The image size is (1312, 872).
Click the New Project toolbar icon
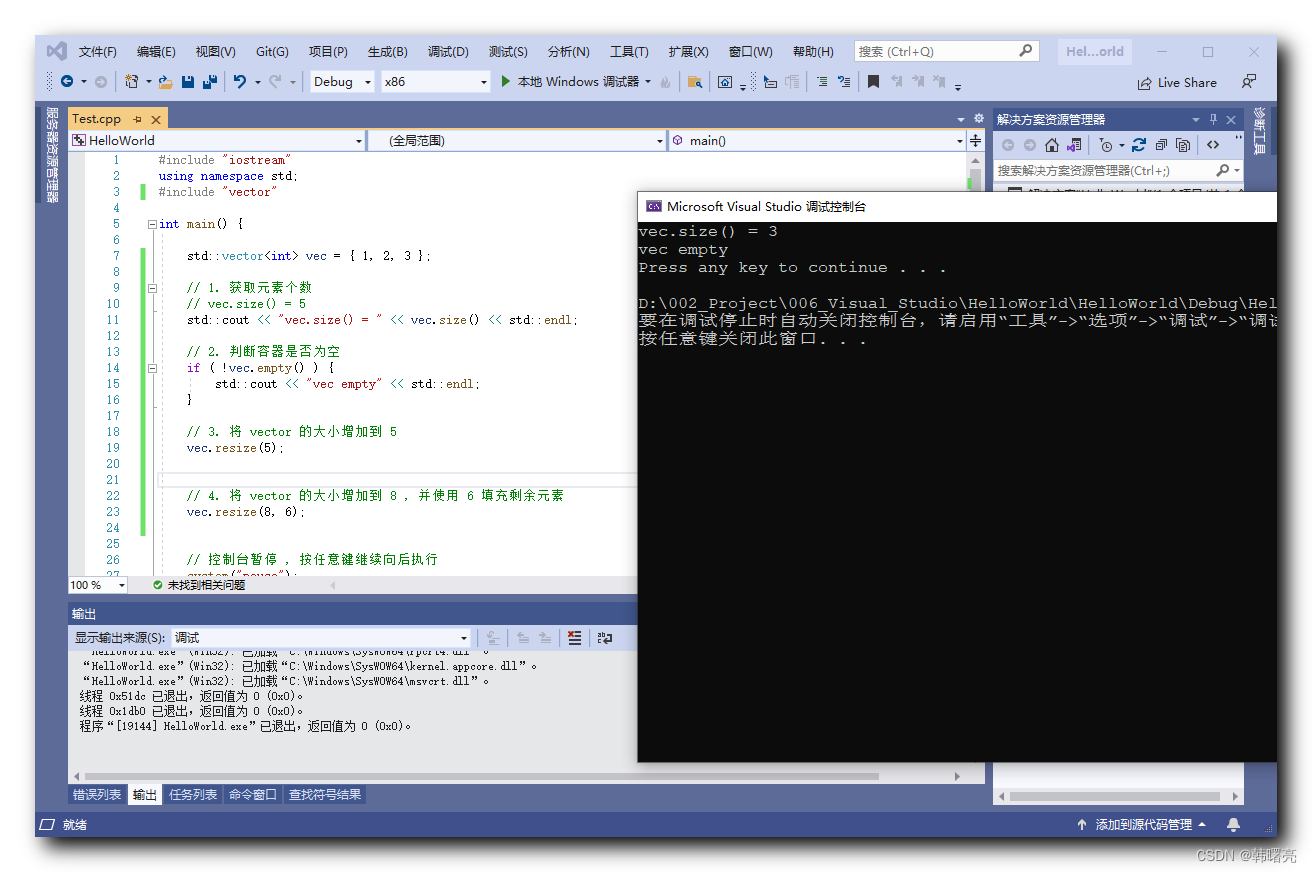(131, 82)
